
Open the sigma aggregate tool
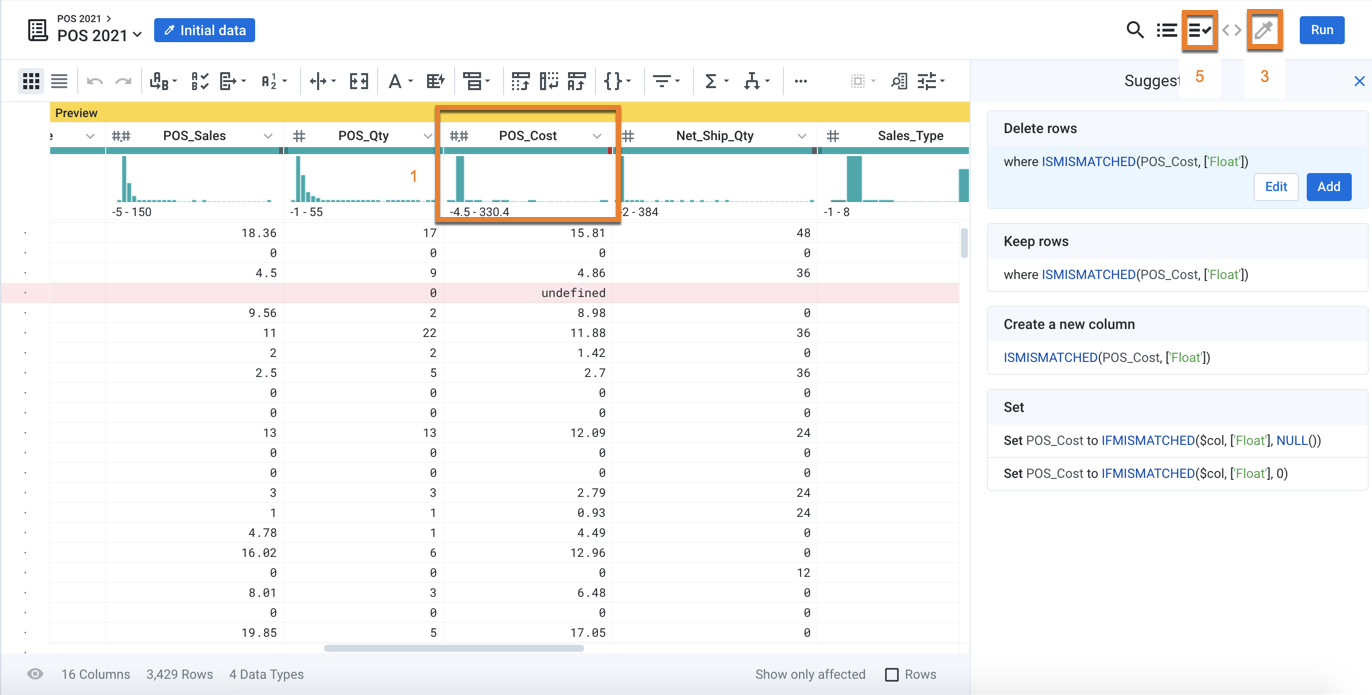pyautogui.click(x=711, y=82)
